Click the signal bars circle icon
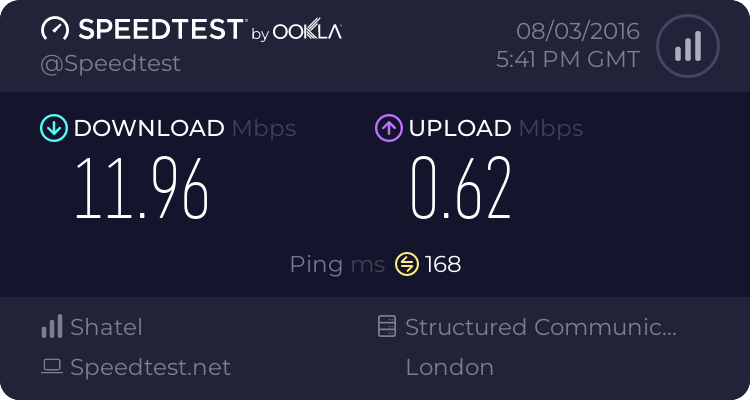 [x=686, y=46]
